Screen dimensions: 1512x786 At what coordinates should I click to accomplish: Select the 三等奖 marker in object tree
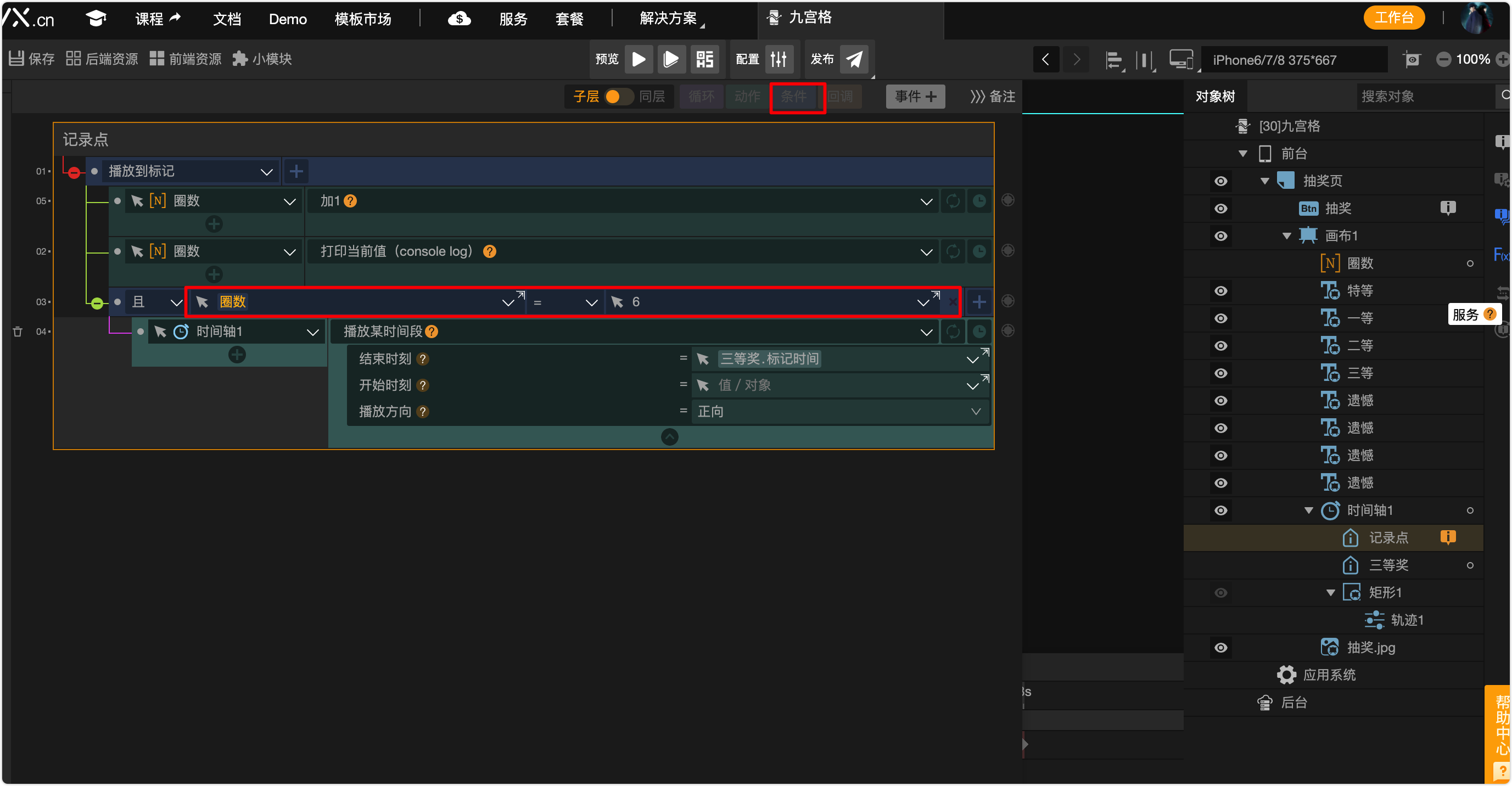coord(1388,565)
